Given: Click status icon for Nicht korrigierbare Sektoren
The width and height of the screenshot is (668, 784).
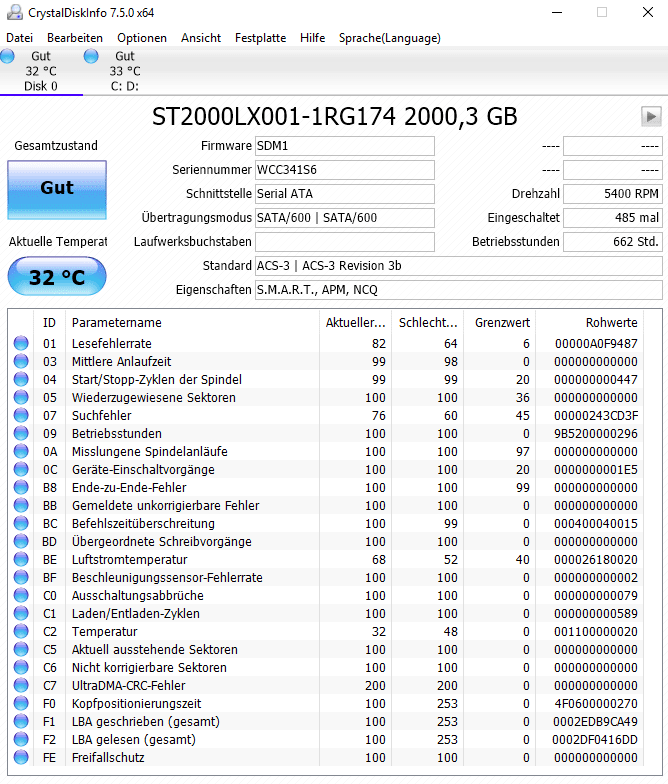Looking at the screenshot, I should 21,668.
